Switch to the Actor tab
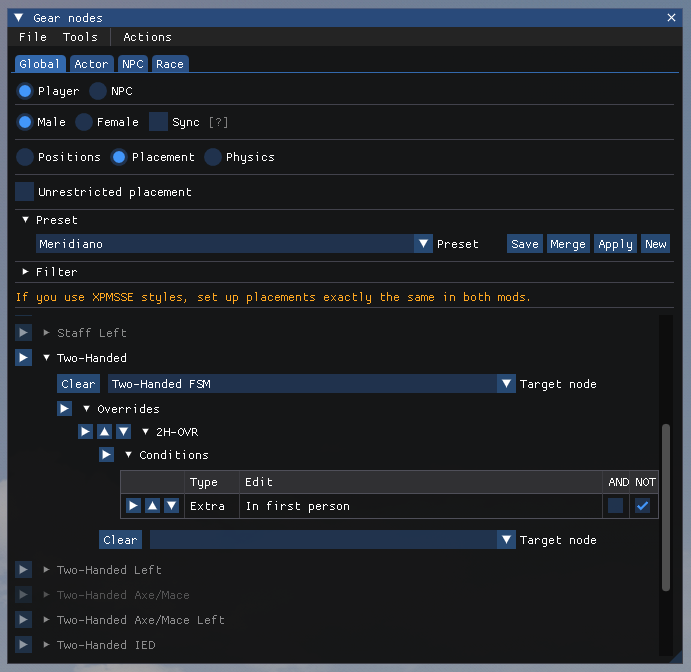 click(91, 64)
